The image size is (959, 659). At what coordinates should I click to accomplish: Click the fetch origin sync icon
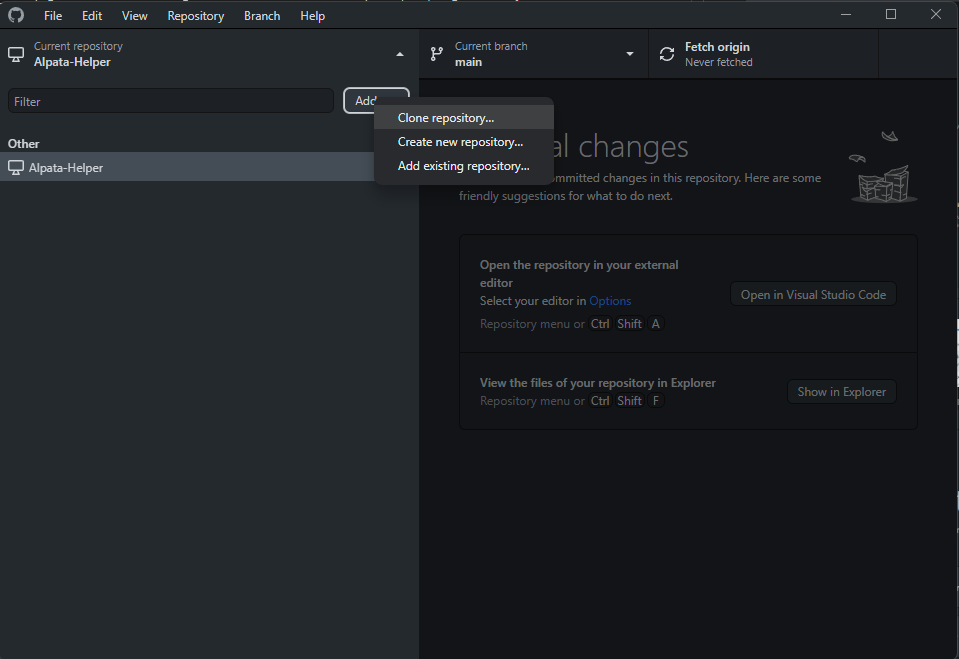pos(667,54)
